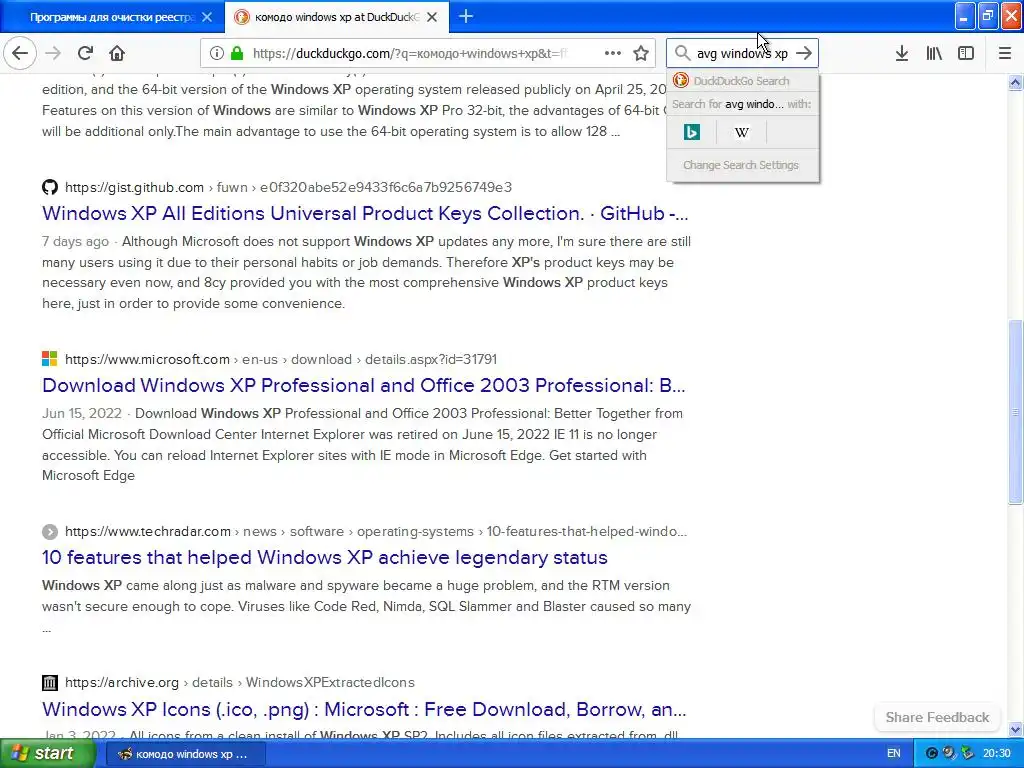Viewport: 1024px width, 768px height.
Task: Search with Wikipedia one-click engine
Action: point(741,133)
